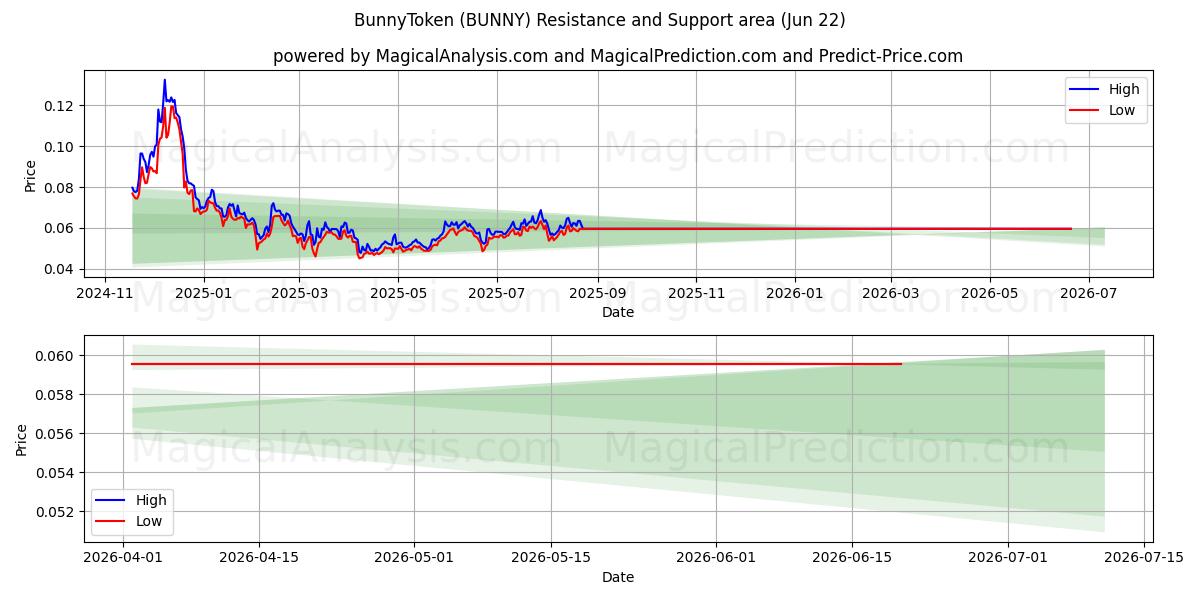Click the 2026-07 date tick label
The image size is (1200, 600).
click(x=1089, y=294)
